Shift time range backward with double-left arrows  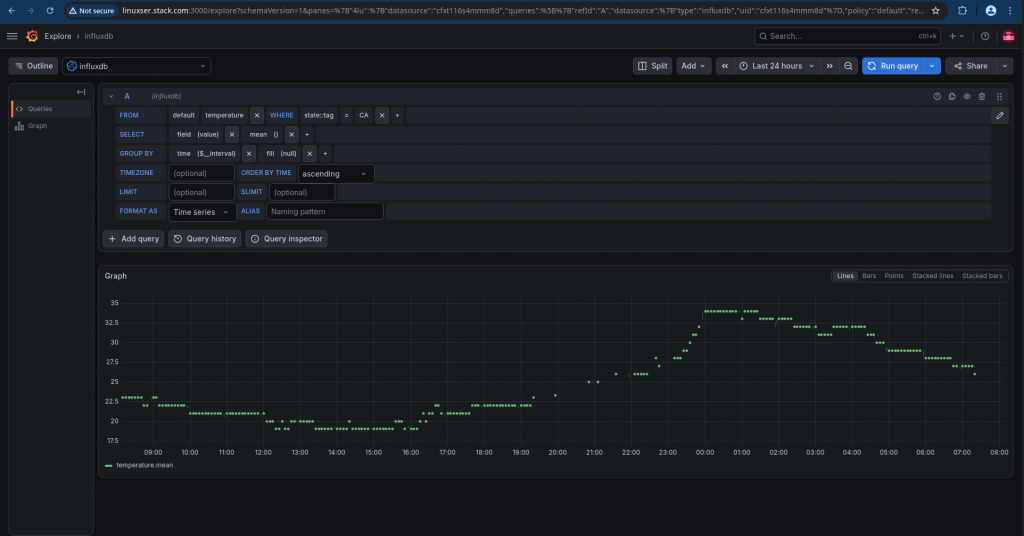[724, 66]
